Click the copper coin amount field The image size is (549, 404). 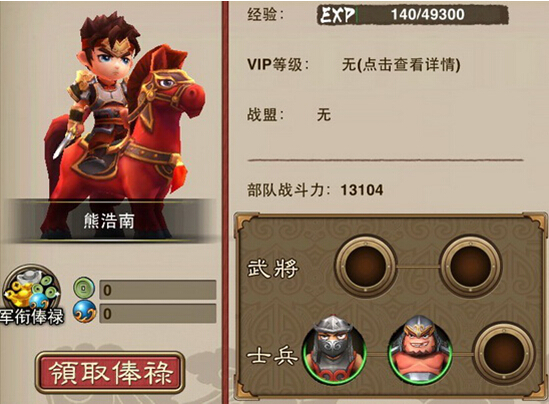pyautogui.click(x=158, y=290)
